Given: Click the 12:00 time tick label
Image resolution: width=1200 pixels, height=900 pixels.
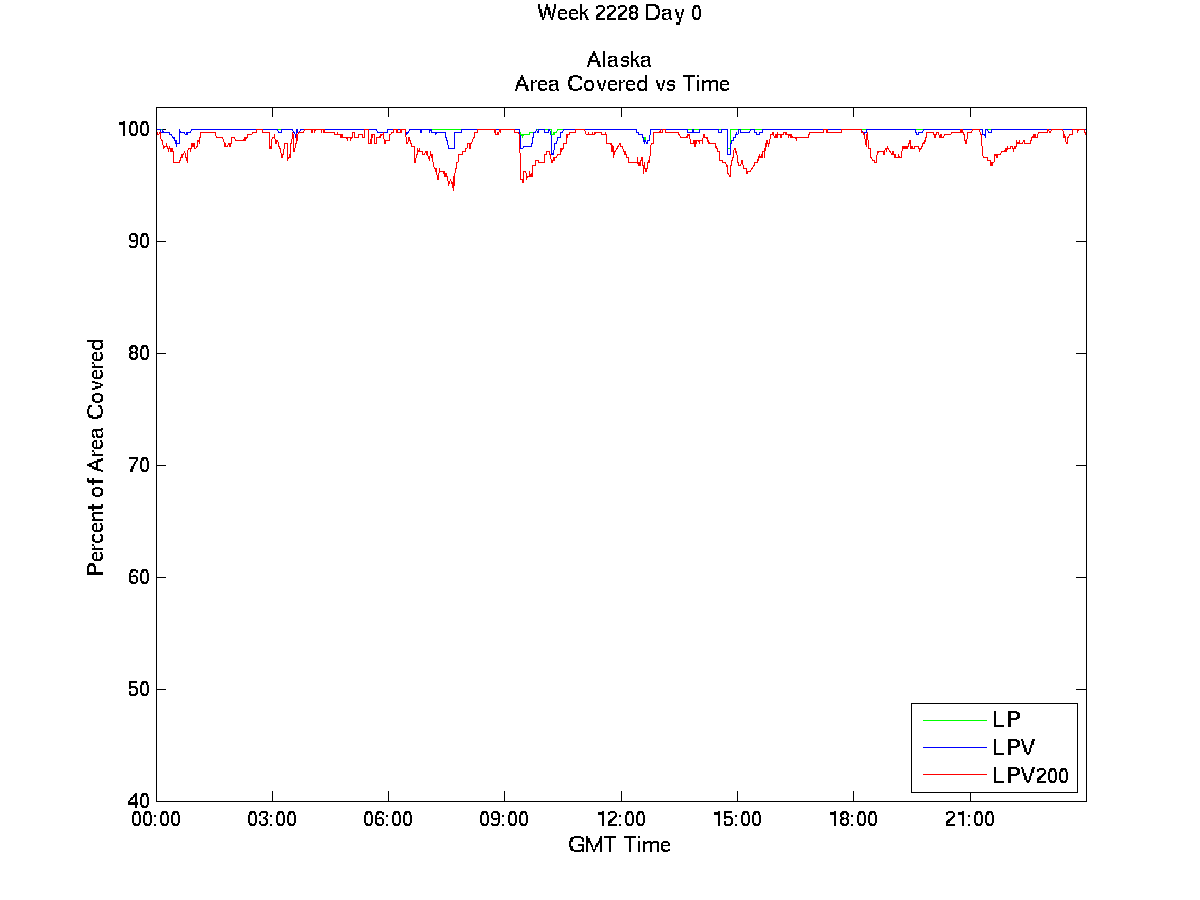Looking at the screenshot, I should click(621, 820).
